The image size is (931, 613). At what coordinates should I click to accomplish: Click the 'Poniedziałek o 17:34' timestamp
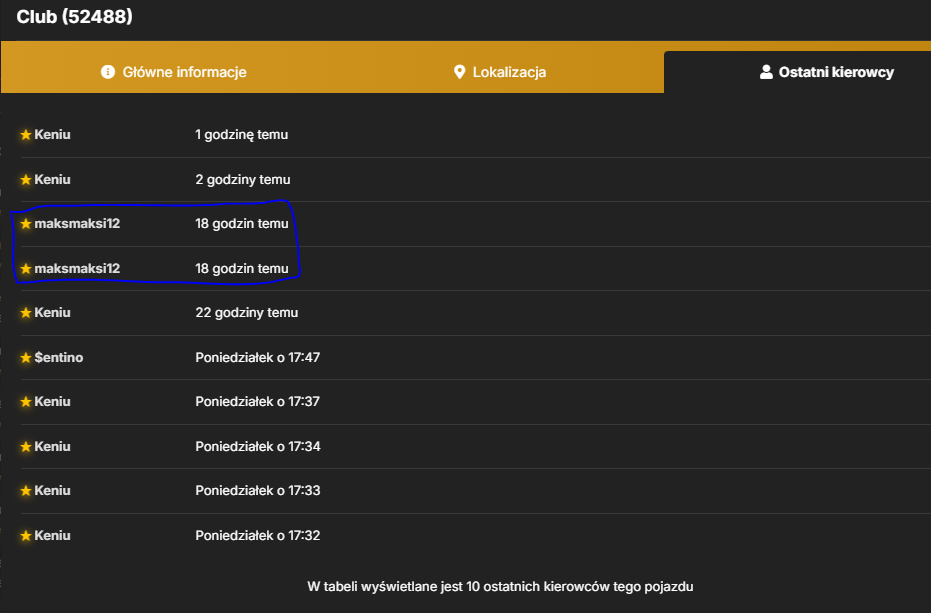(258, 446)
